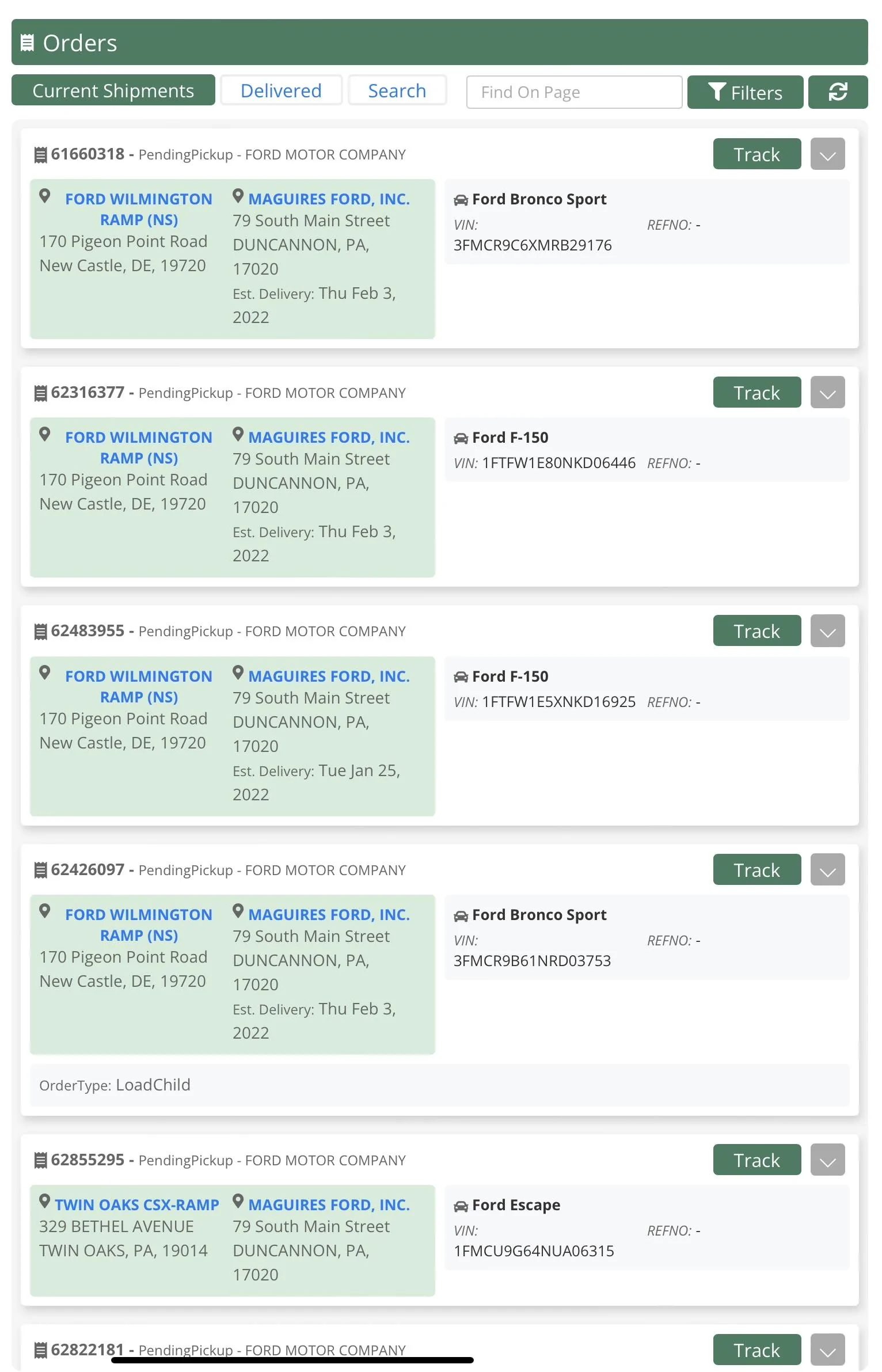Expand order 62855295 details chevron

[x=828, y=1160]
